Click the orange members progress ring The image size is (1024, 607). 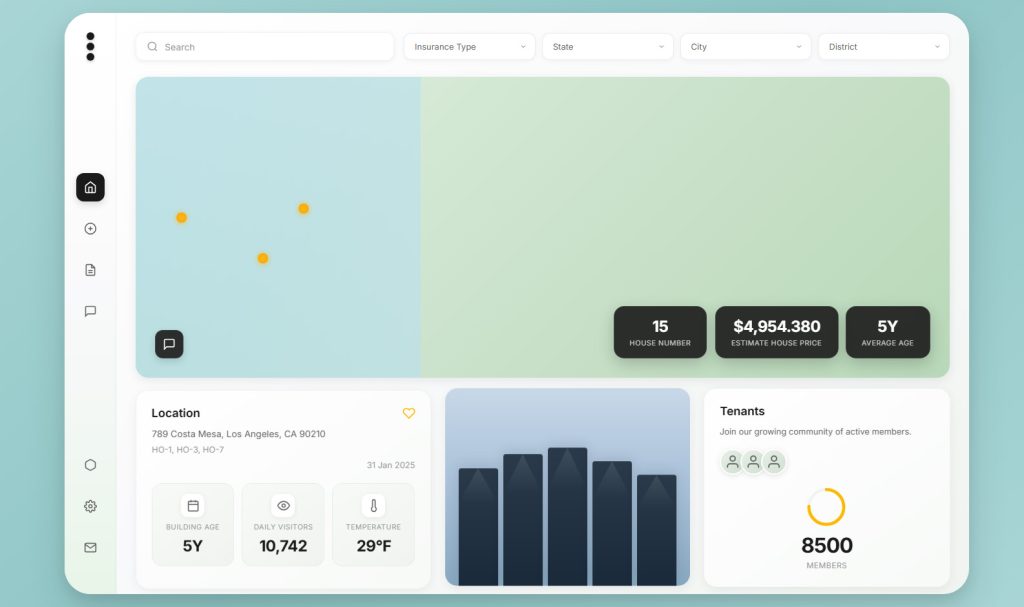[826, 507]
